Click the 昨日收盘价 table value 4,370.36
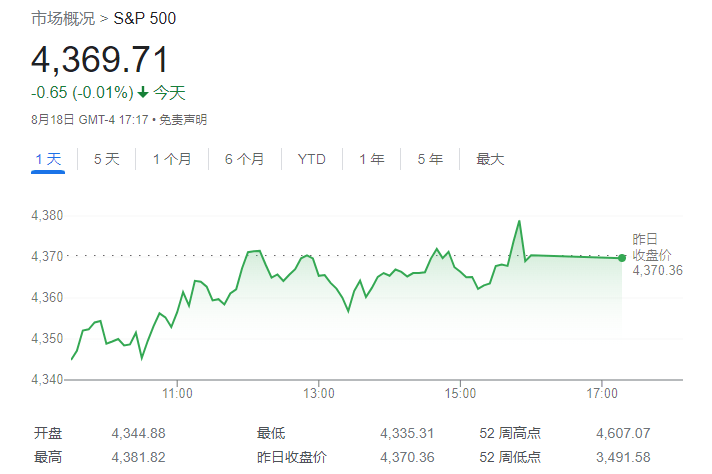This screenshot has width=712, height=474. (x=407, y=457)
